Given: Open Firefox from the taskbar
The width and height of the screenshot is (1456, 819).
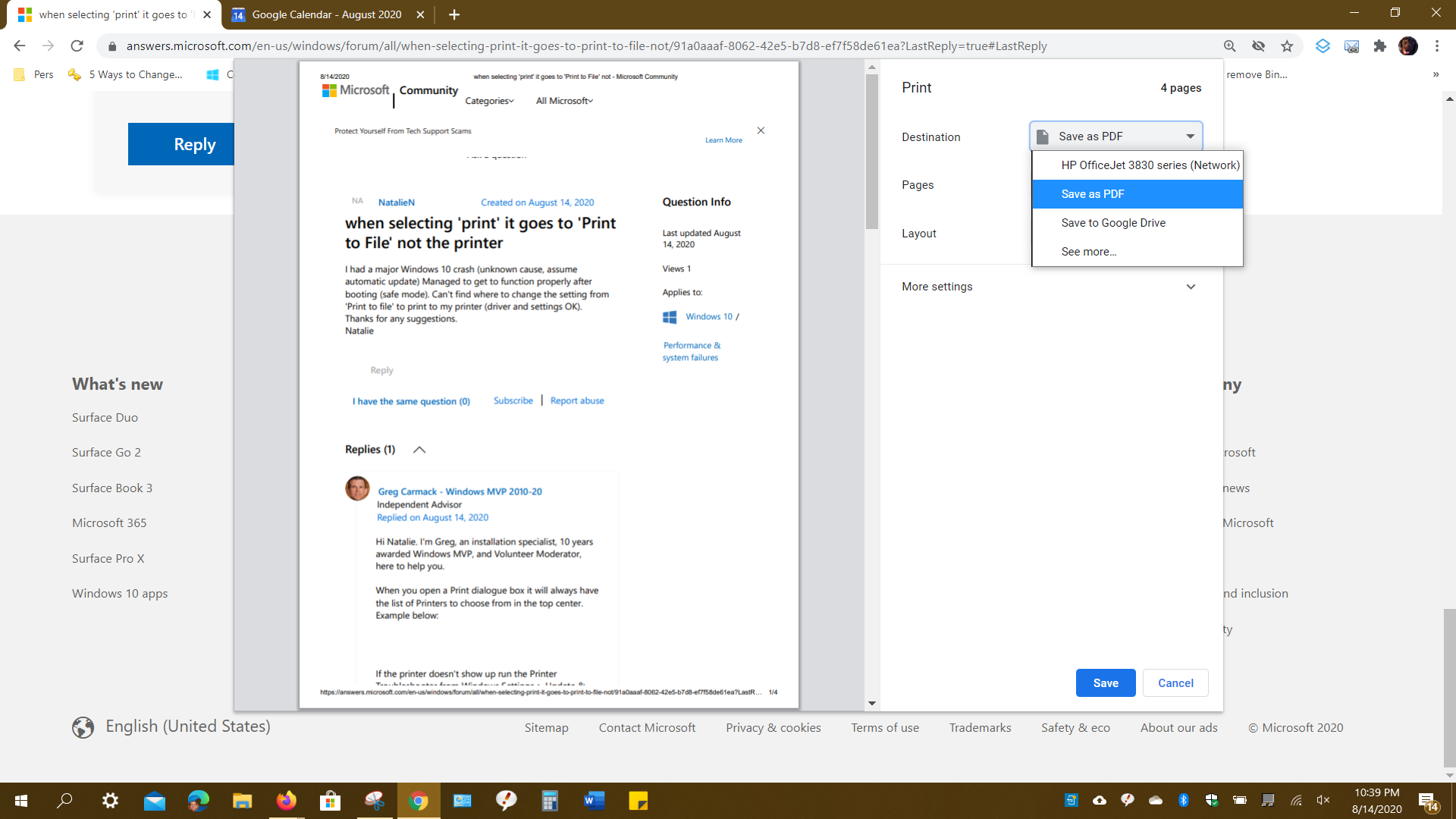Looking at the screenshot, I should coord(286,801).
